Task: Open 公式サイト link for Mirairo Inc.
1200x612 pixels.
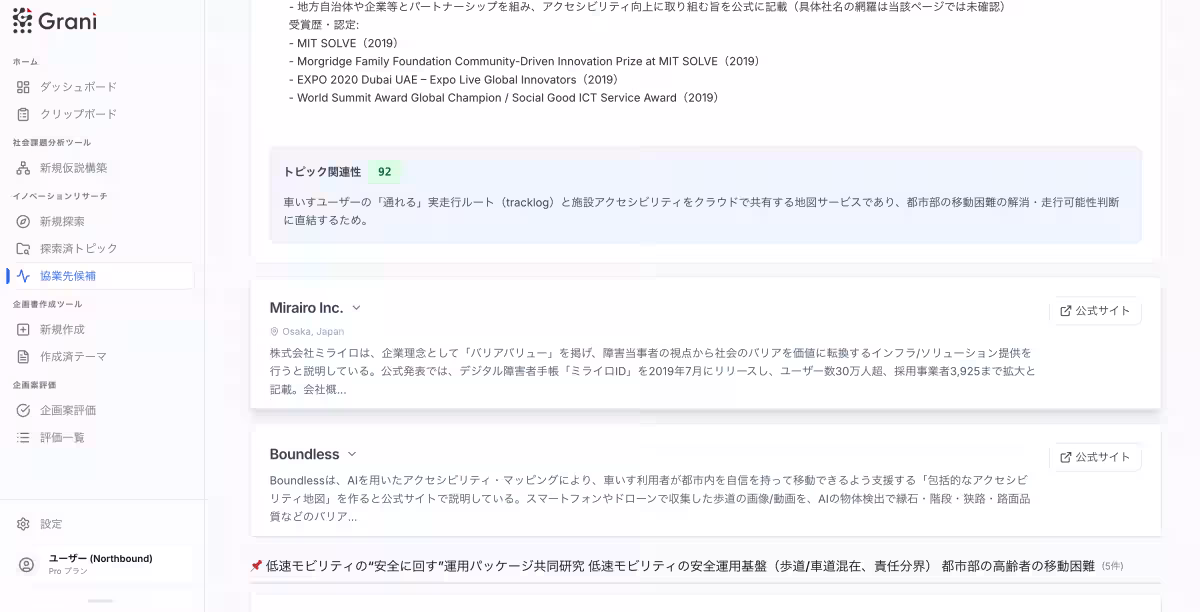Action: tap(1095, 311)
